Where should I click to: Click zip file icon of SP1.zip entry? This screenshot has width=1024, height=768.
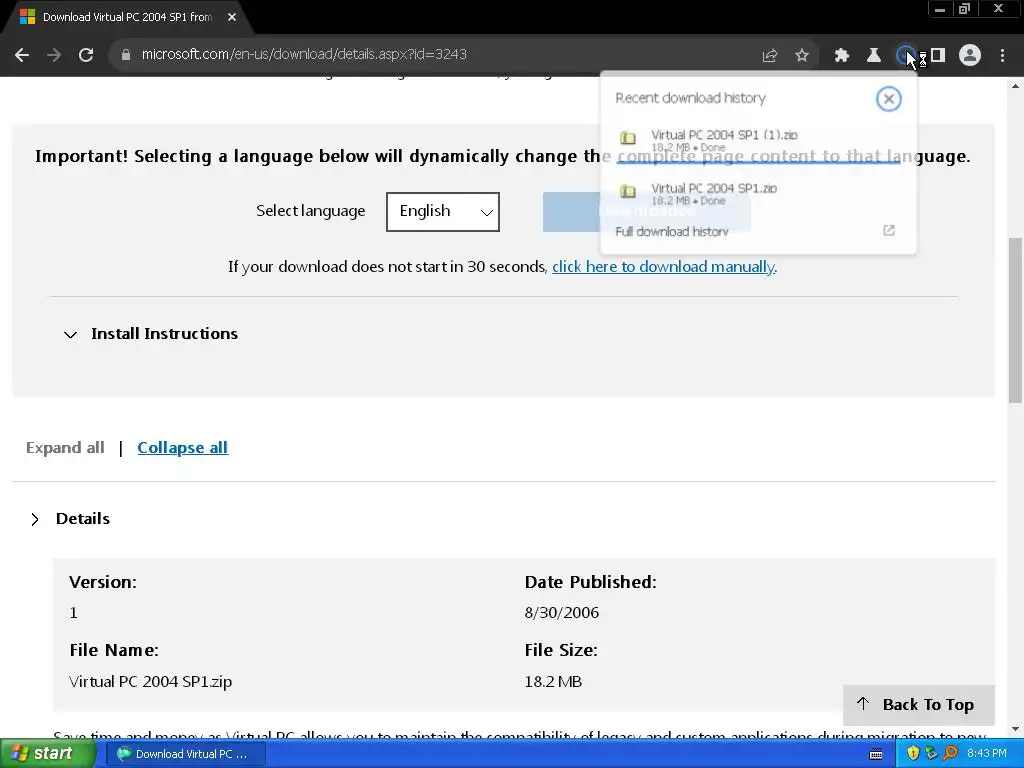pyautogui.click(x=628, y=191)
